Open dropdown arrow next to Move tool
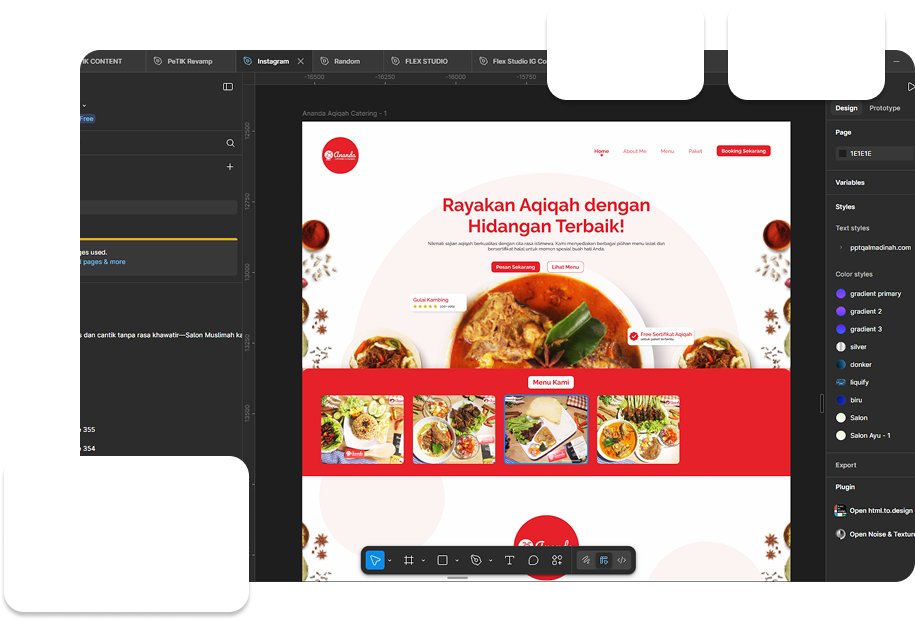The image size is (915, 620). click(x=389, y=561)
